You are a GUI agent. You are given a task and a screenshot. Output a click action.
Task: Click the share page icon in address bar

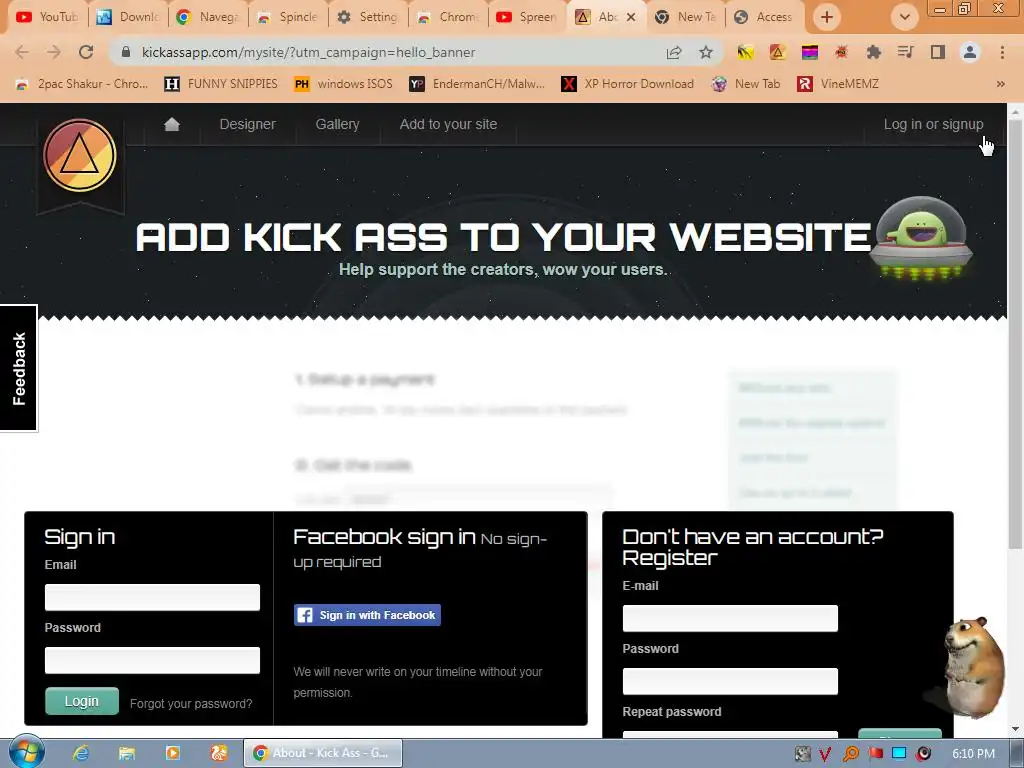(x=674, y=52)
